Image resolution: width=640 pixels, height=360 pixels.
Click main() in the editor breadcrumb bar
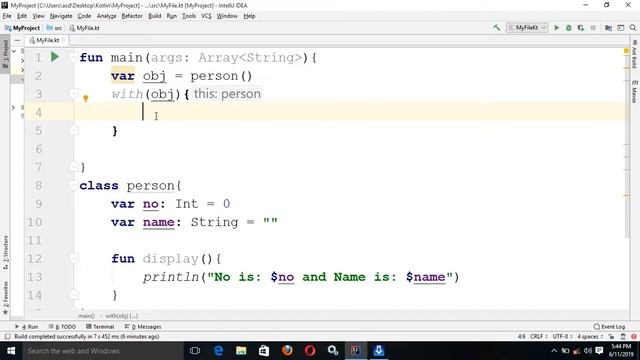tap(86, 316)
